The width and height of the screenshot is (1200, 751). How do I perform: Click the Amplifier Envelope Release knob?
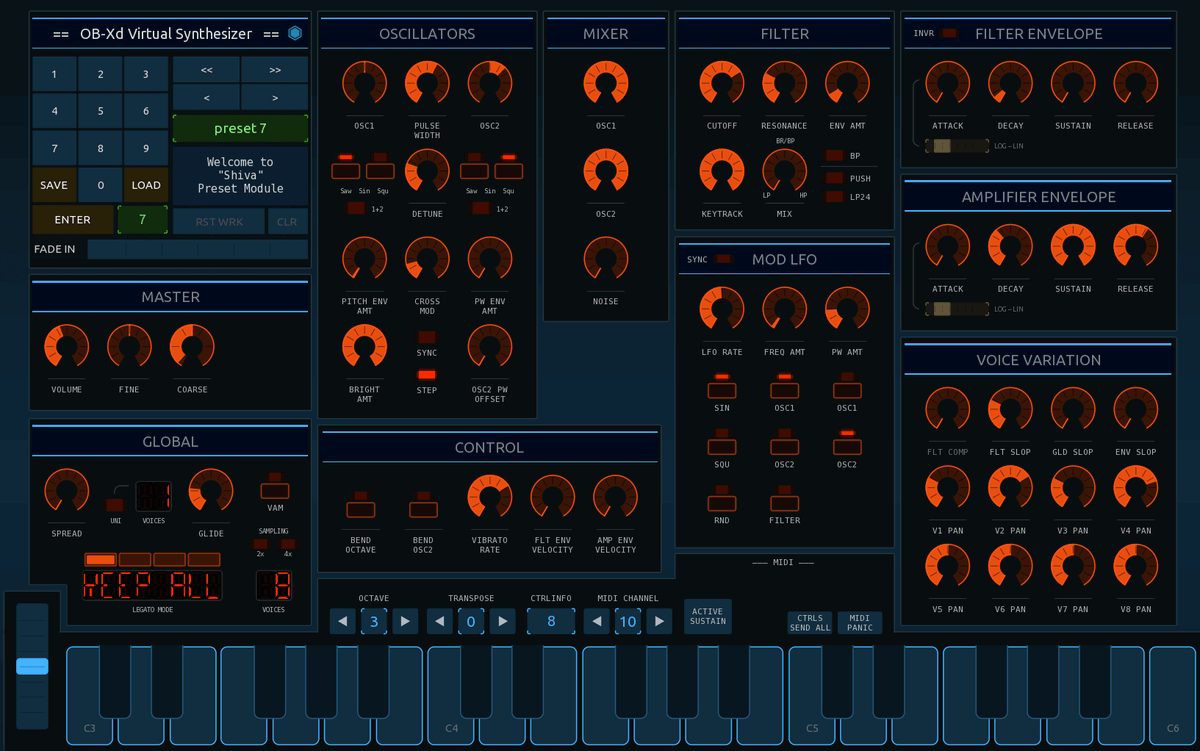click(x=1136, y=246)
